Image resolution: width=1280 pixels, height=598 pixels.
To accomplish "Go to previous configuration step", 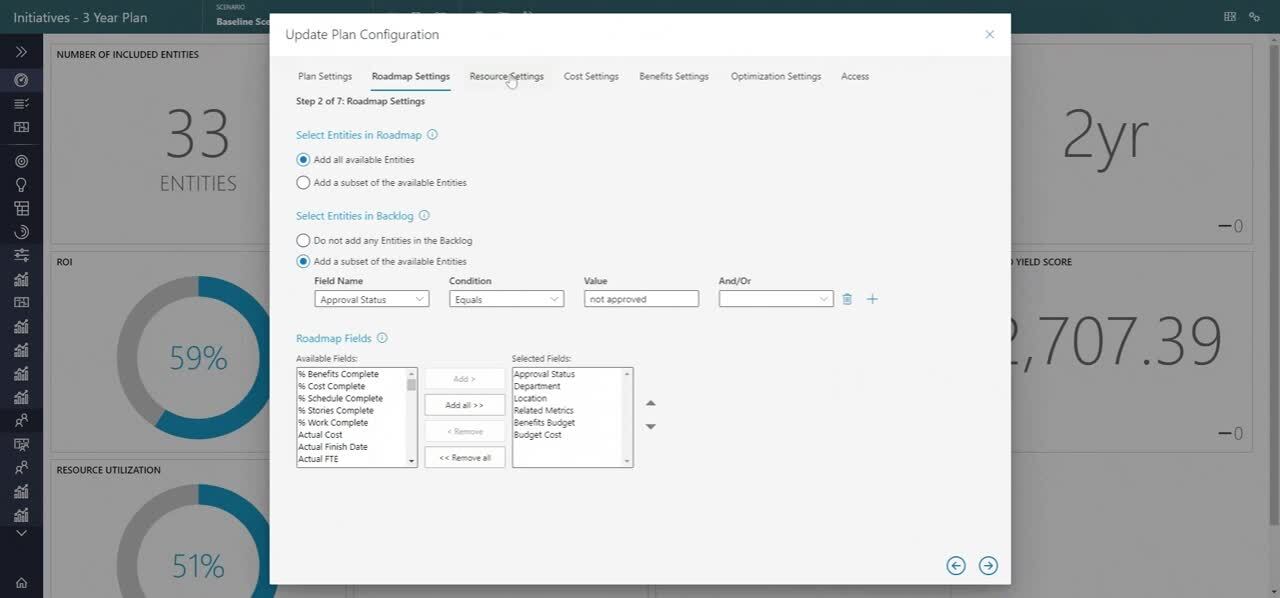I will point(956,566).
